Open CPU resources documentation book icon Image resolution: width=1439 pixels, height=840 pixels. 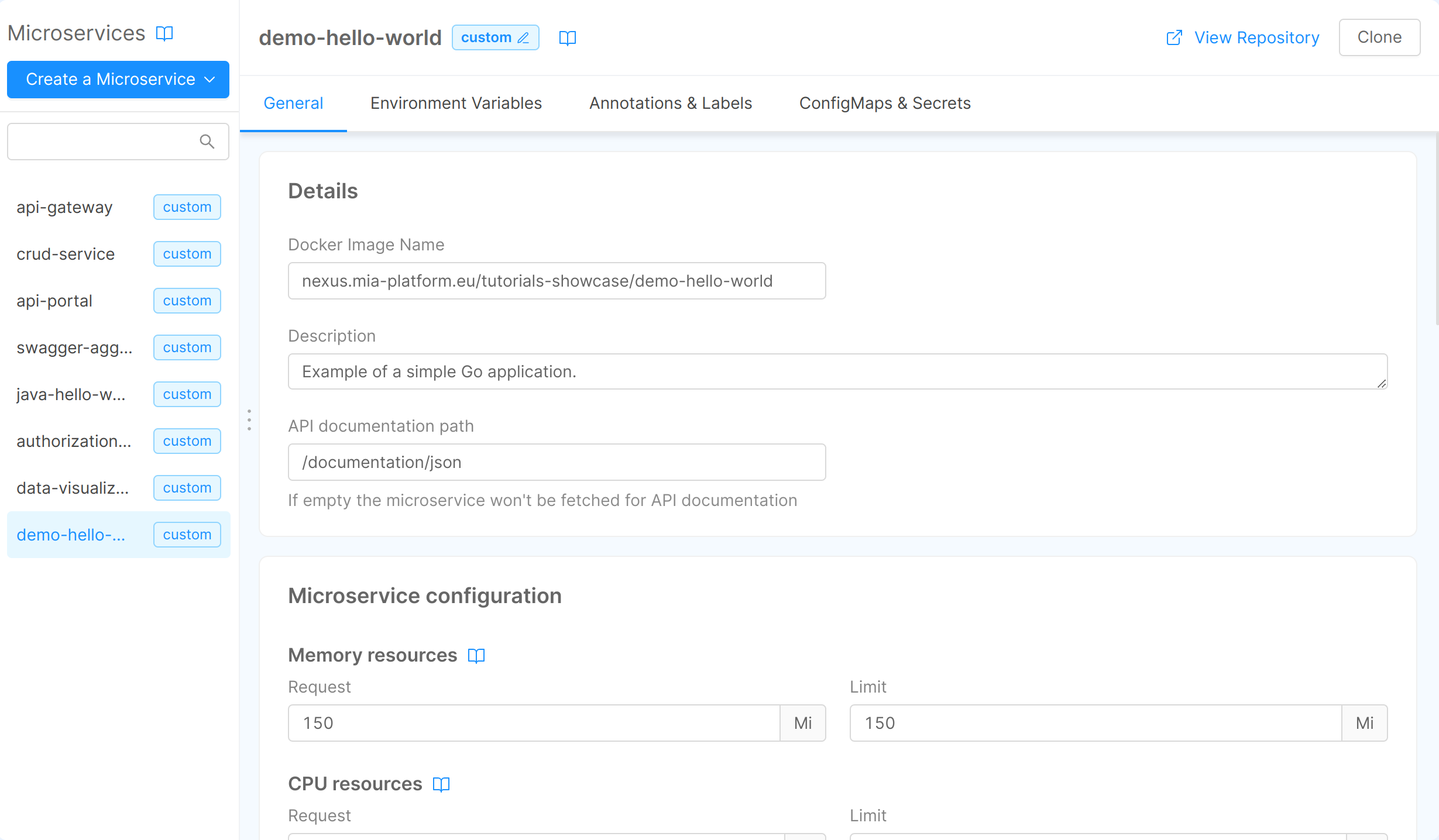[x=441, y=784]
